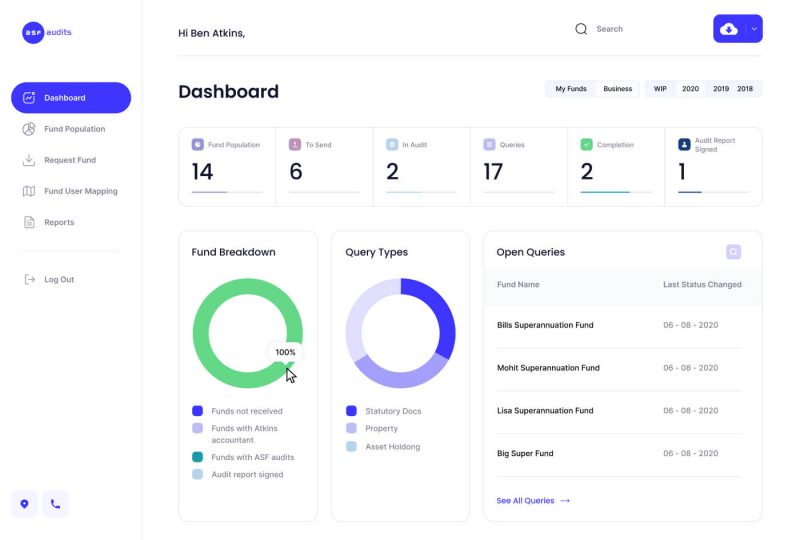
Task: Click the cloud upload icon button
Action: [729, 29]
